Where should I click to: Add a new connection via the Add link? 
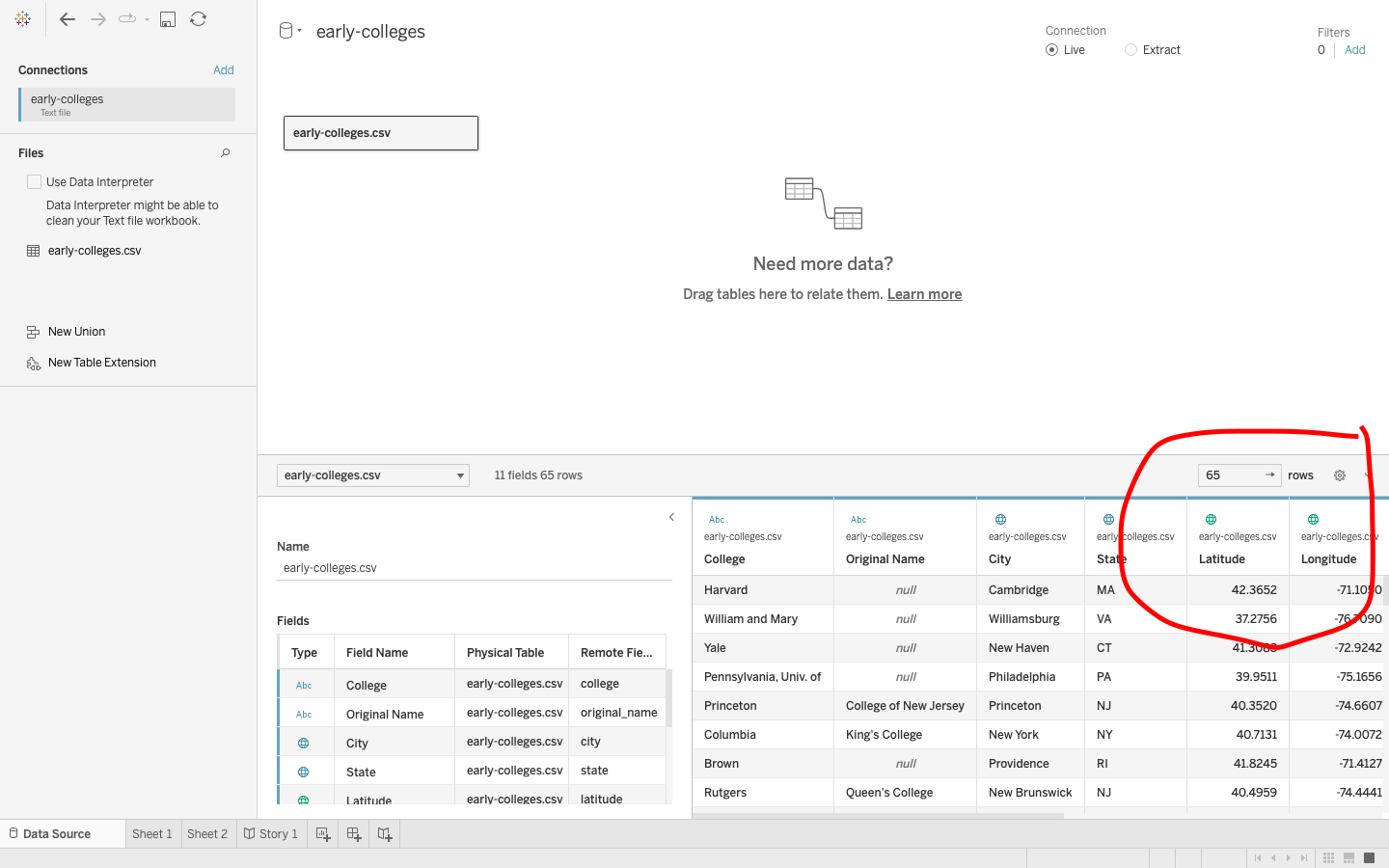(224, 70)
